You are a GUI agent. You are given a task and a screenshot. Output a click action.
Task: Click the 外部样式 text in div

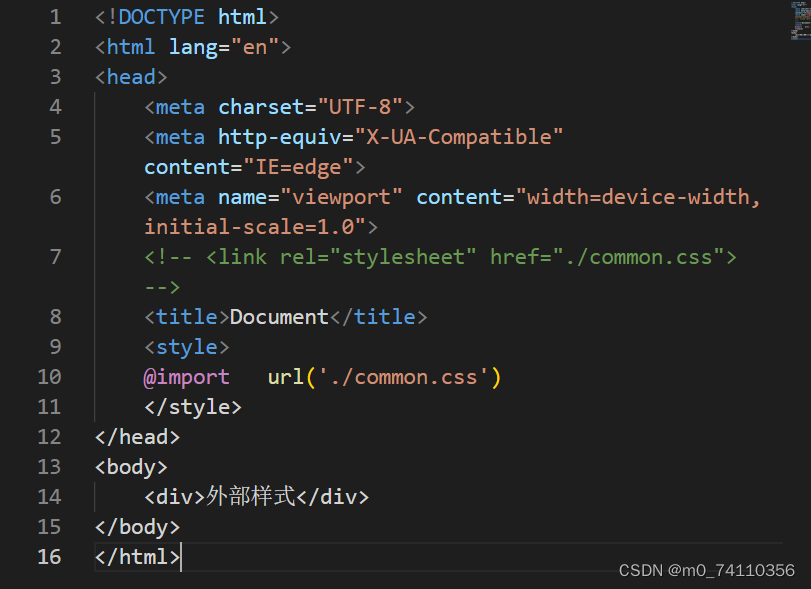click(251, 496)
